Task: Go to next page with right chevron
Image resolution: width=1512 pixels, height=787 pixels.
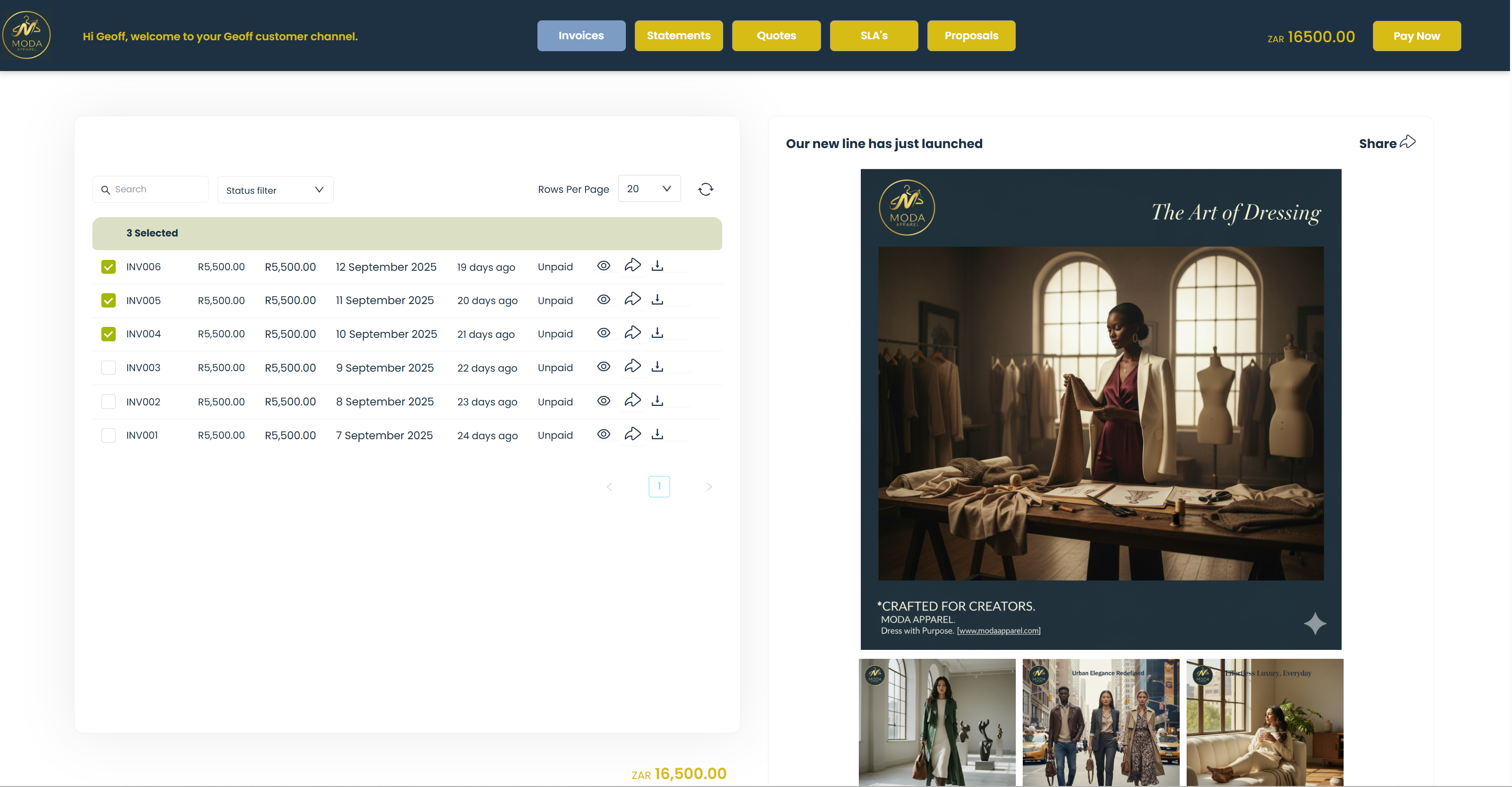Action: [709, 487]
